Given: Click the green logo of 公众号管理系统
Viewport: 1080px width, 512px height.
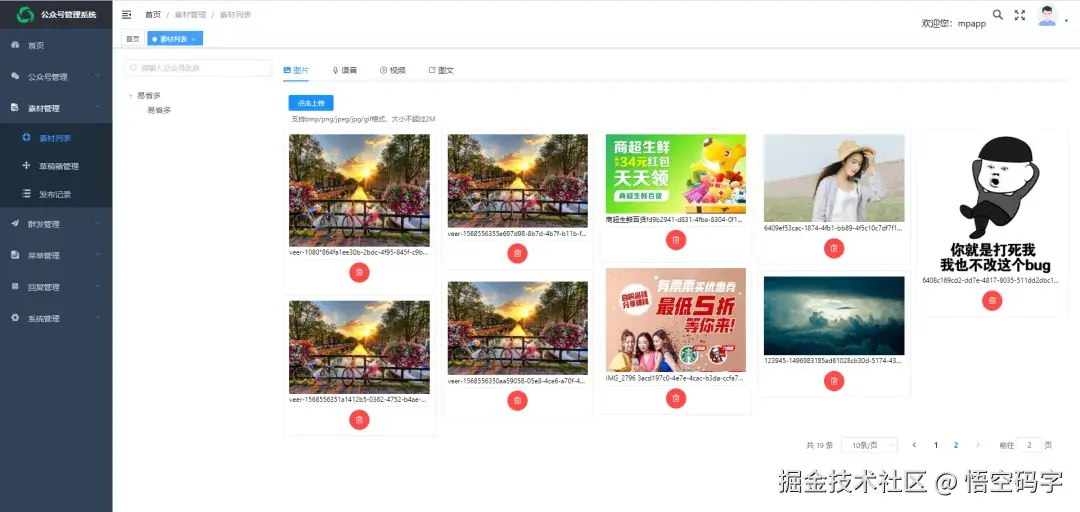Looking at the screenshot, I should point(25,14).
